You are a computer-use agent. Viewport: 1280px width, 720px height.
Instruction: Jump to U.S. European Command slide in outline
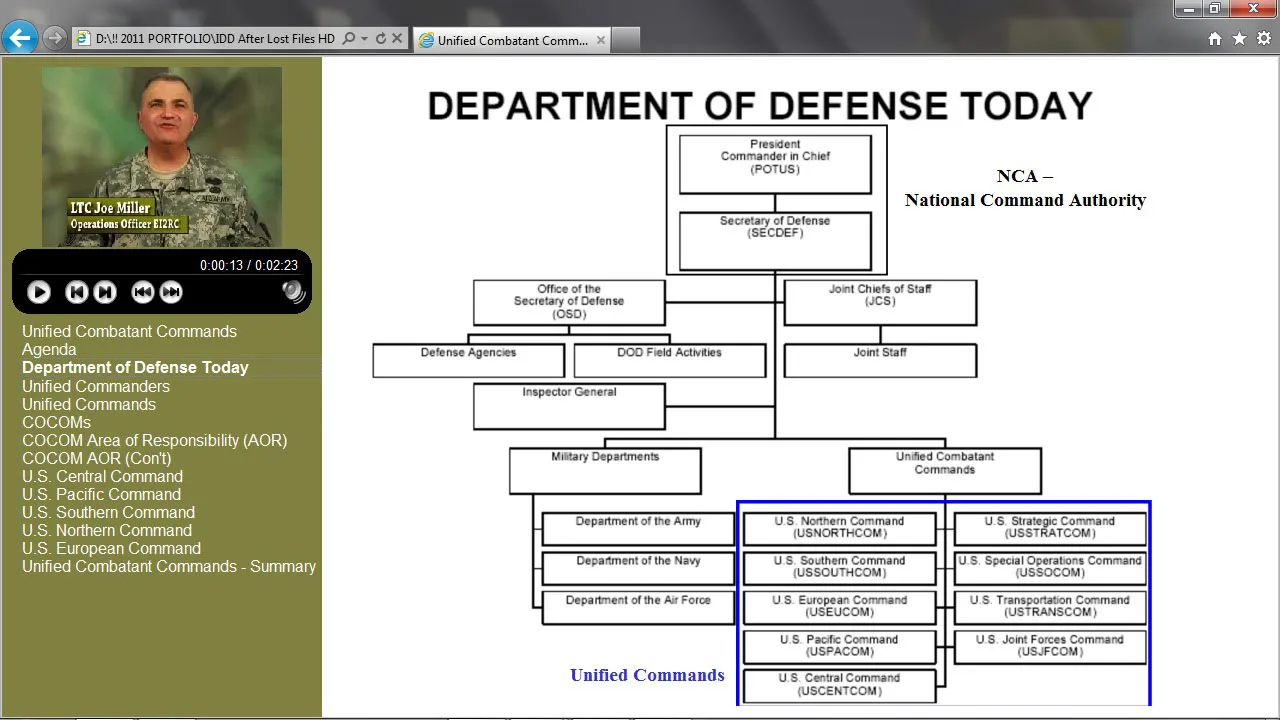[x=111, y=548]
